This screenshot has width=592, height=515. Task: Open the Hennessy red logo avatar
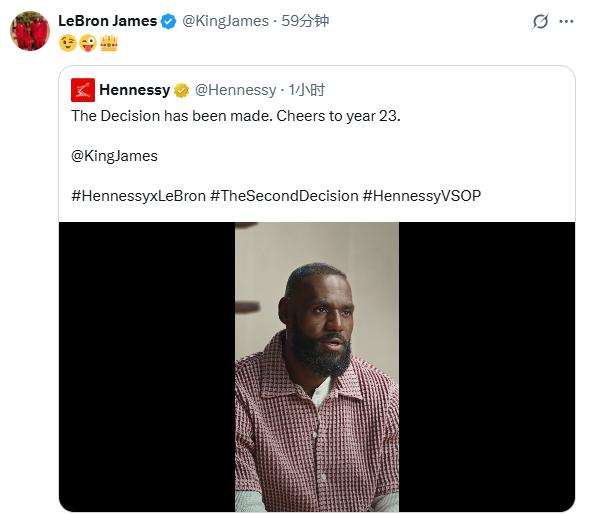click(83, 90)
